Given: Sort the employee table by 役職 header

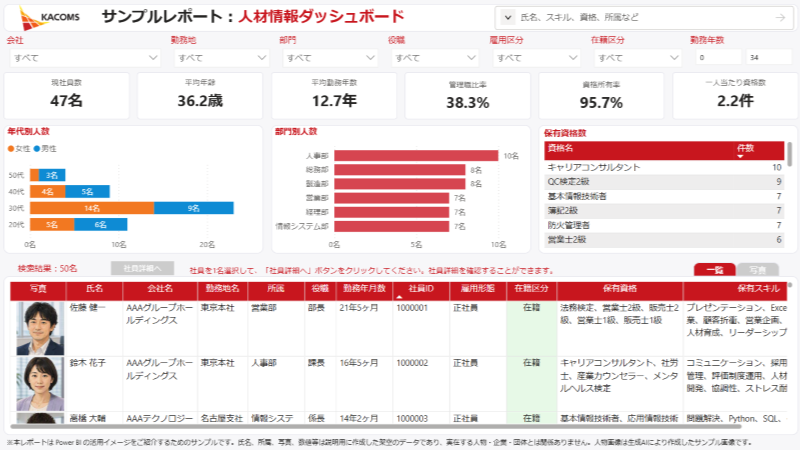Looking at the screenshot, I should click(x=320, y=289).
